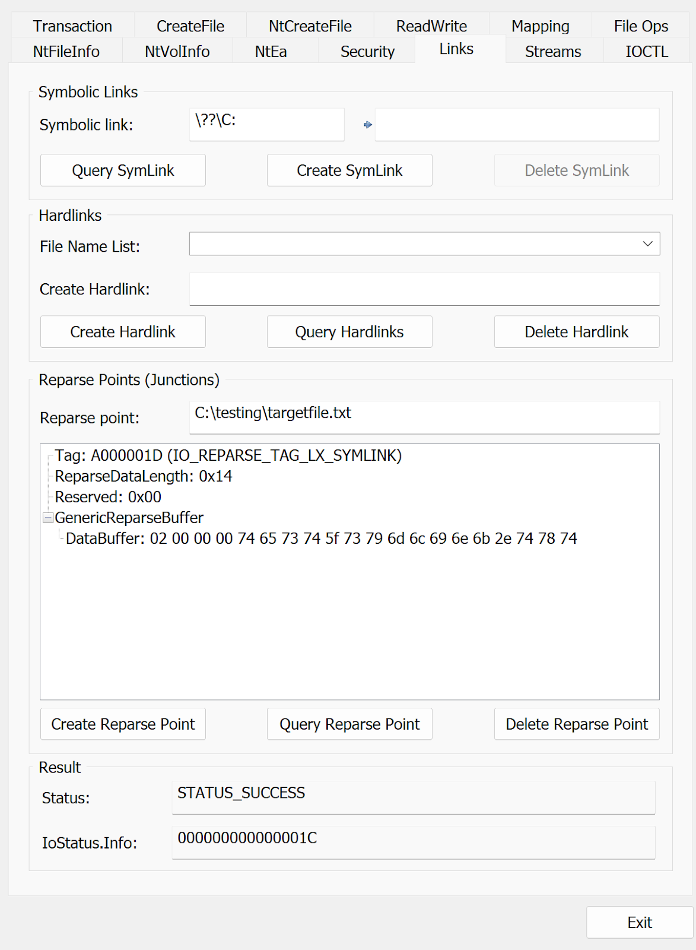Open the File Name List dropdown
This screenshot has width=696, height=950.
click(x=648, y=244)
